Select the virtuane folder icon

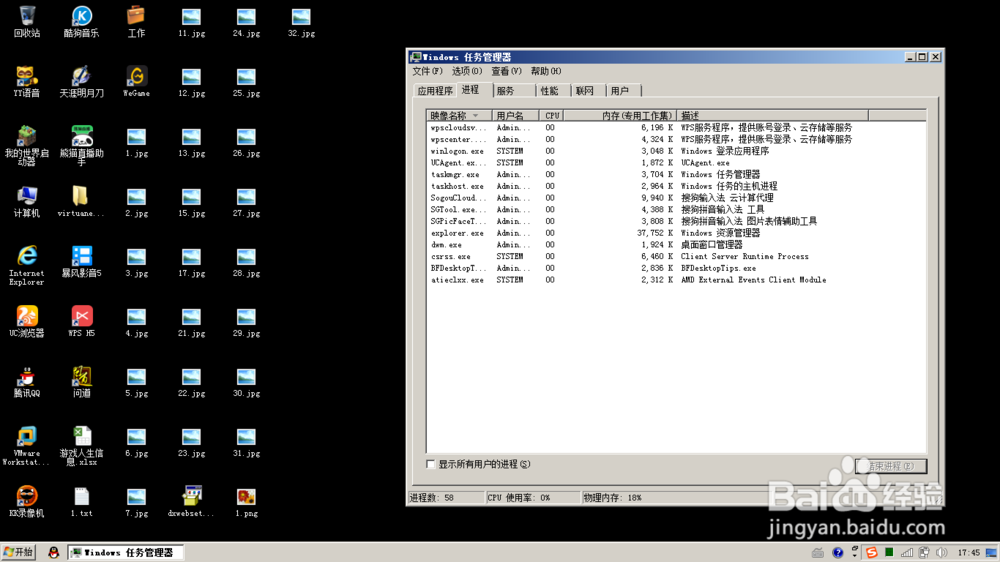pos(80,202)
